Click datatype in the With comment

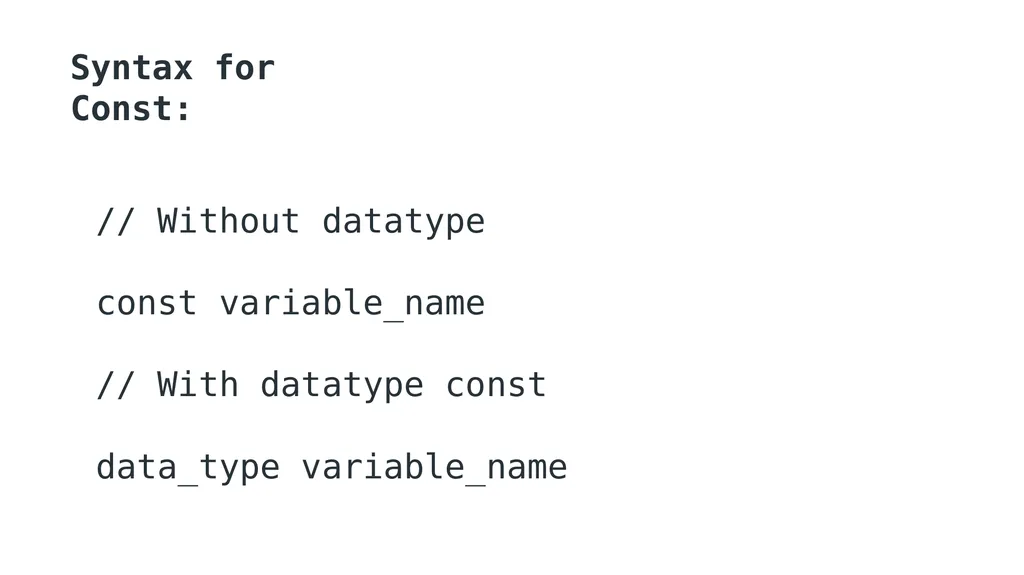point(342,386)
